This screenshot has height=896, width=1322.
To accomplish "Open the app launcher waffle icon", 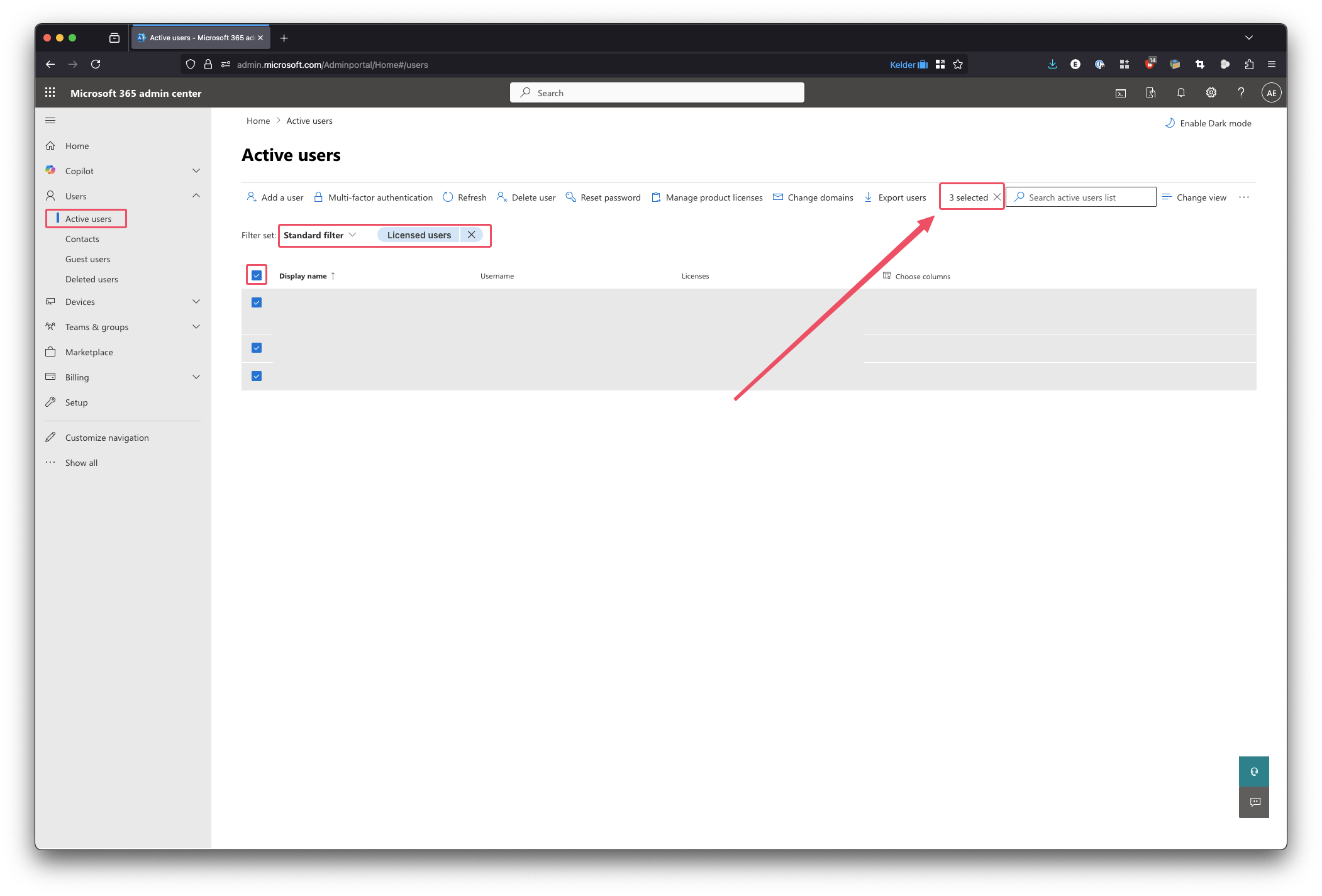I will 50,93.
